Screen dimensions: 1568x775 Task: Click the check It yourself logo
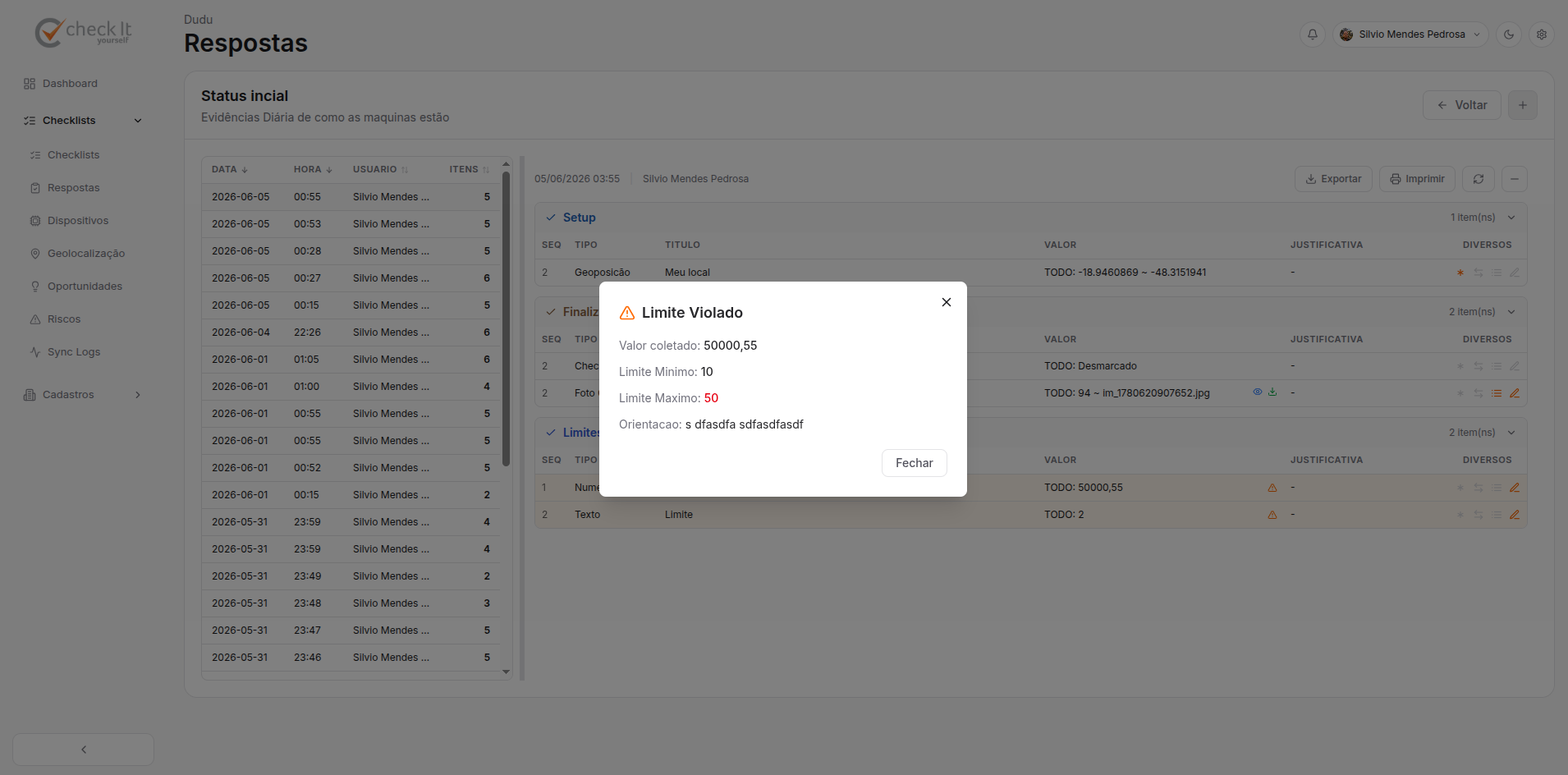click(x=83, y=32)
